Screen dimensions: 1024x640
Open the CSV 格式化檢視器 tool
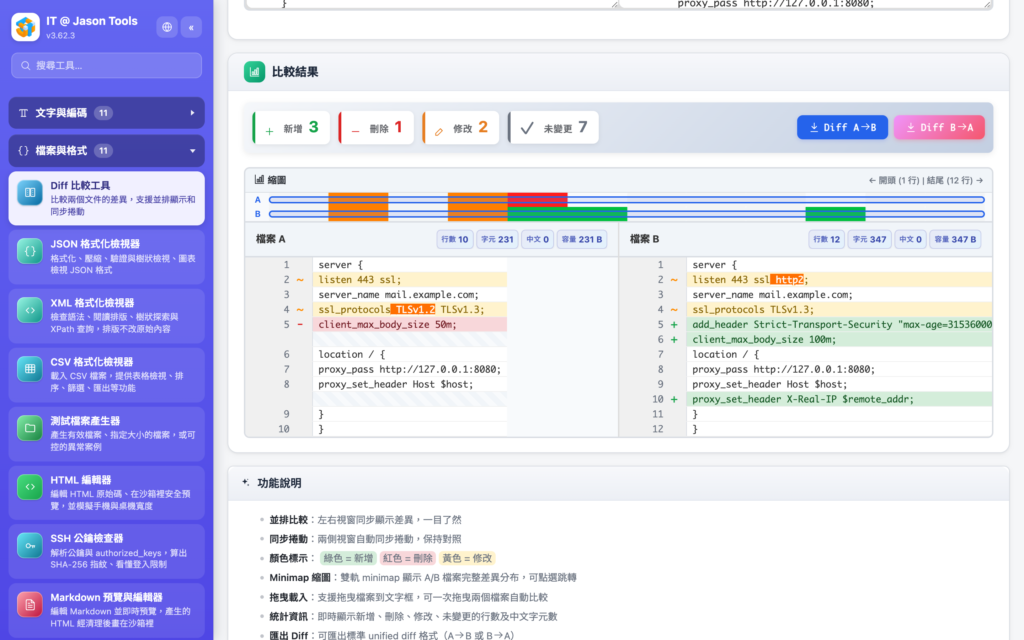[106, 375]
